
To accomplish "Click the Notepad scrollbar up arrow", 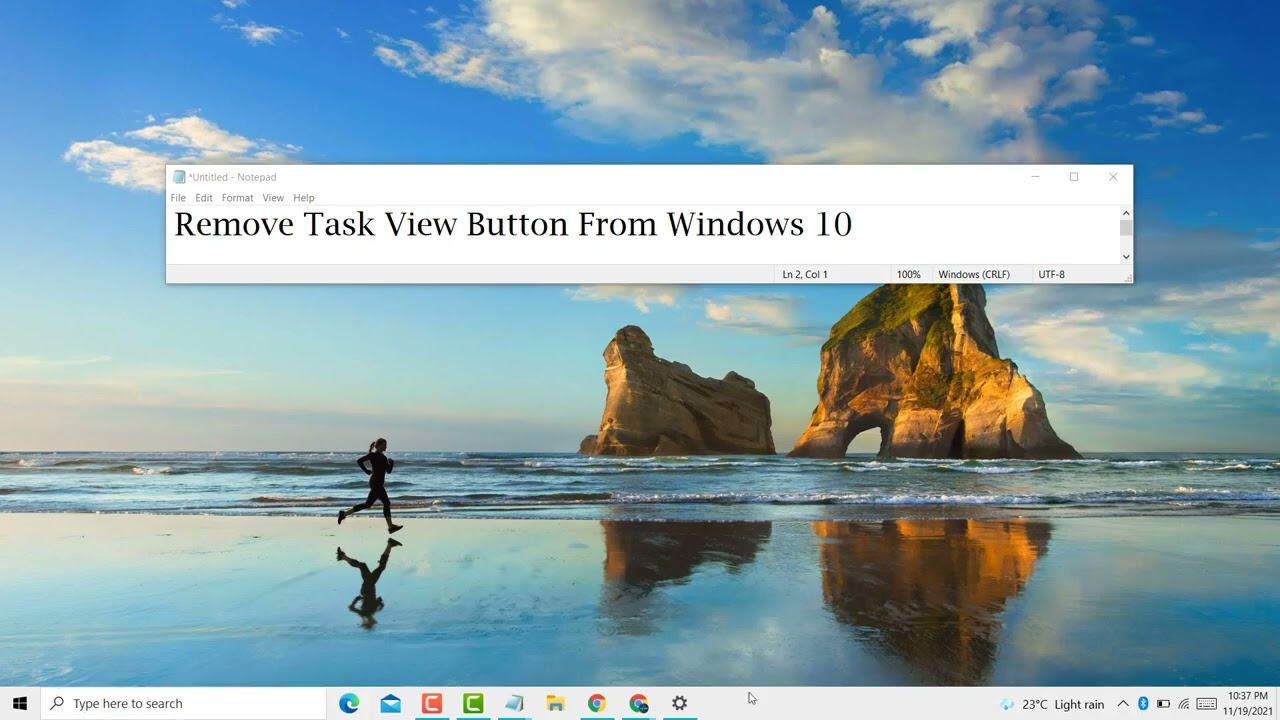I will 1126,213.
